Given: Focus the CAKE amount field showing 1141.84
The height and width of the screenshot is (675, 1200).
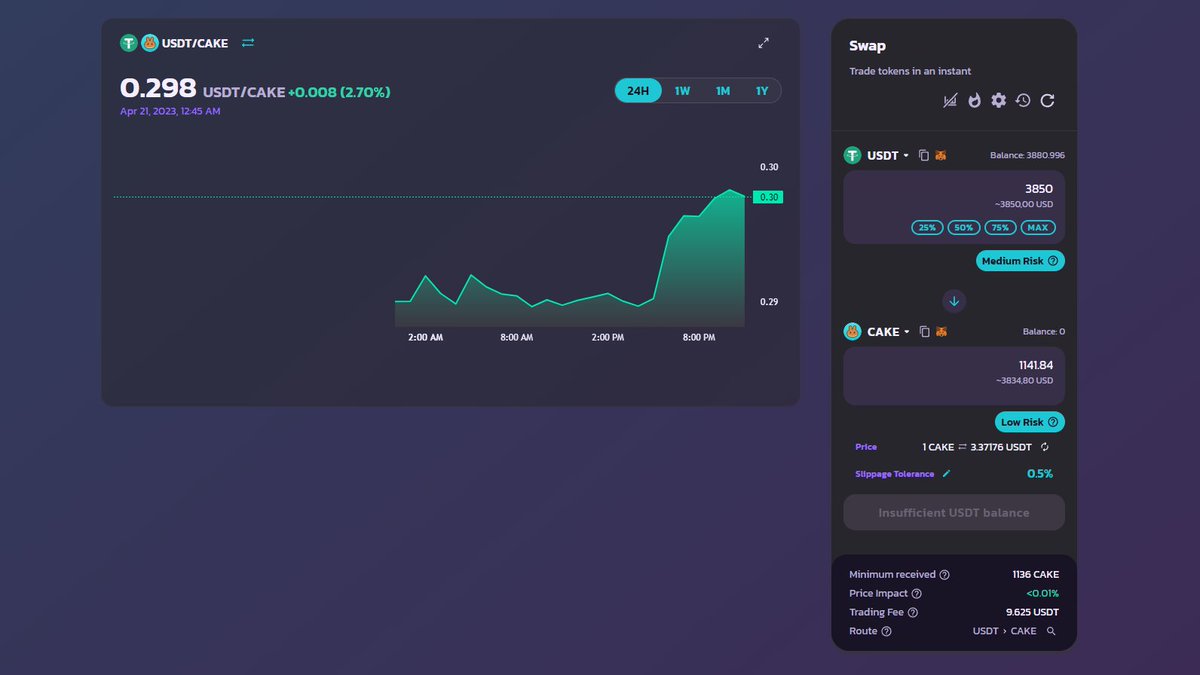Looking at the screenshot, I should tap(954, 376).
